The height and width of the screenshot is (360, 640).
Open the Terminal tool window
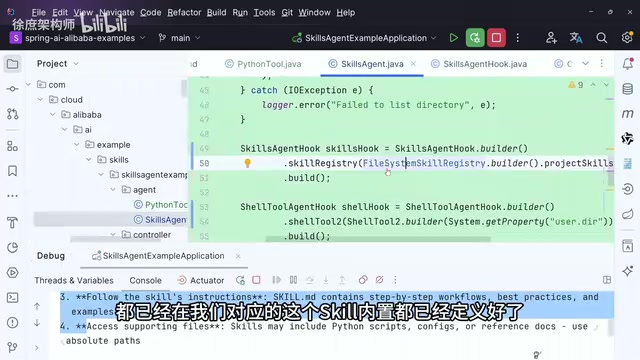(13, 298)
